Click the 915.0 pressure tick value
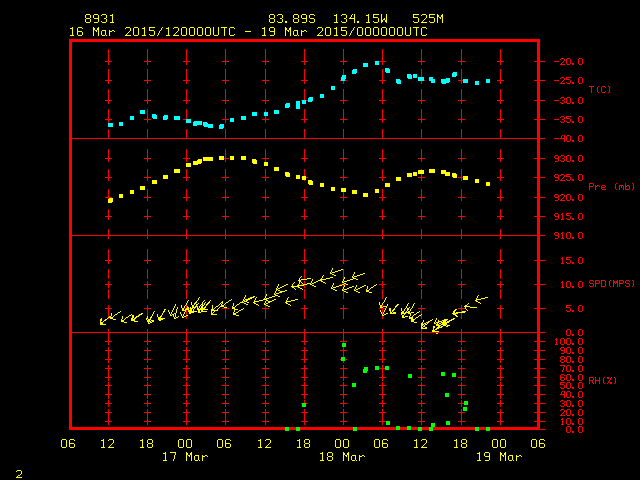Viewport: 640px width, 480px height. coord(569,217)
